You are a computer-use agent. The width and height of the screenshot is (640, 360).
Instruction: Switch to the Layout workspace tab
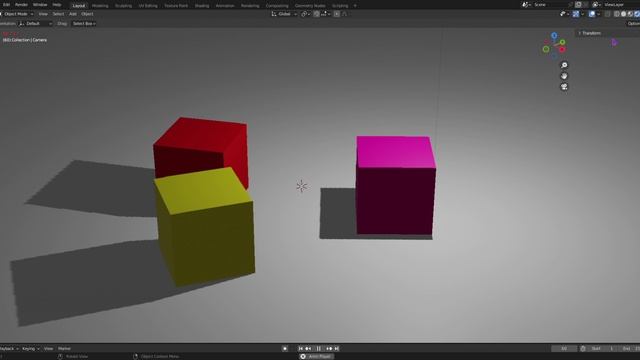click(x=78, y=6)
